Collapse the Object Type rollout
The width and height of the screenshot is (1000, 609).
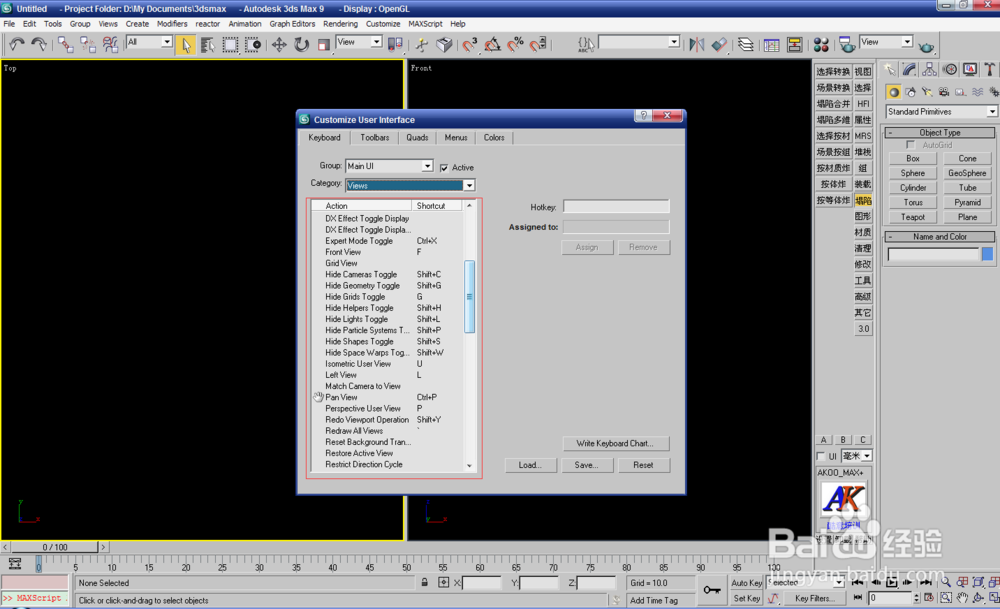coord(939,133)
